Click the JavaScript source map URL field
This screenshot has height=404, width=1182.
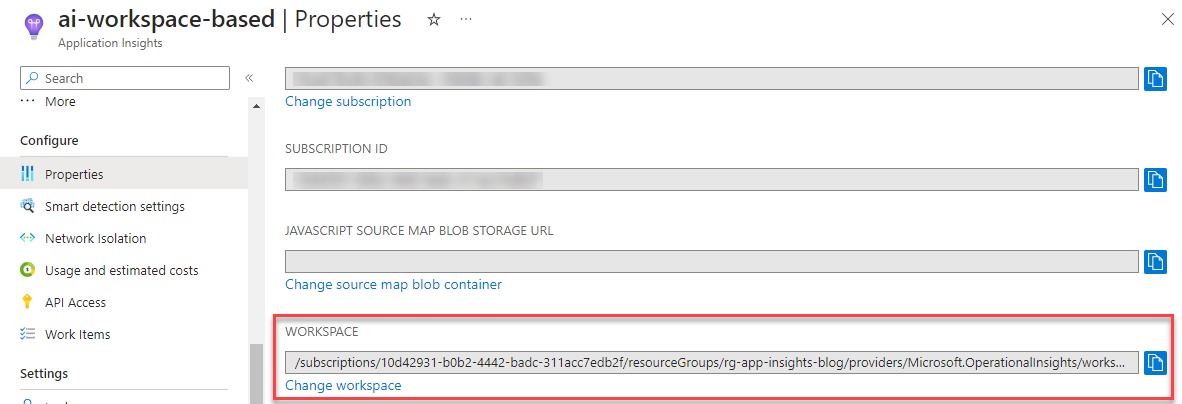712,262
